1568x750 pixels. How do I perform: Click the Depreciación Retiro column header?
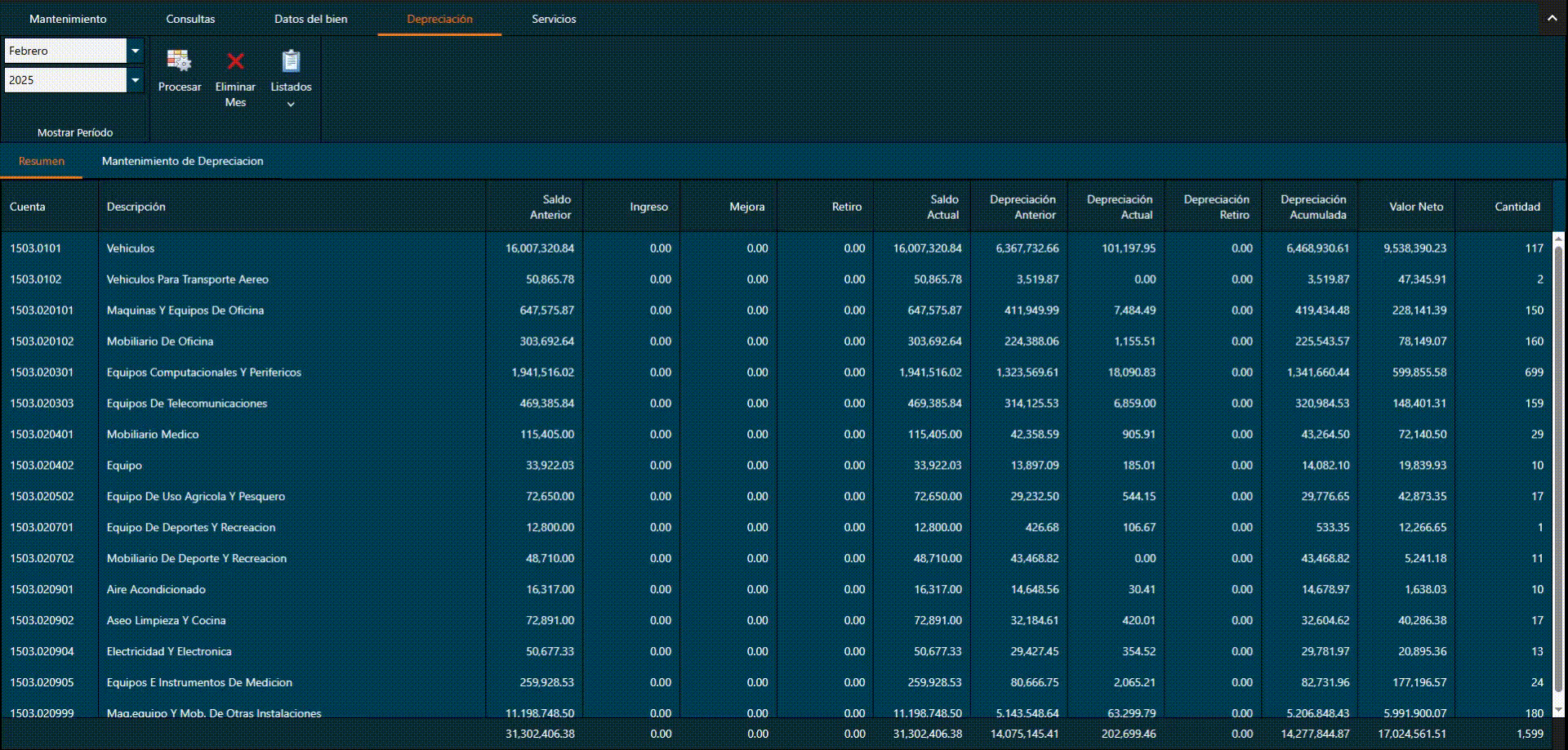click(1213, 207)
